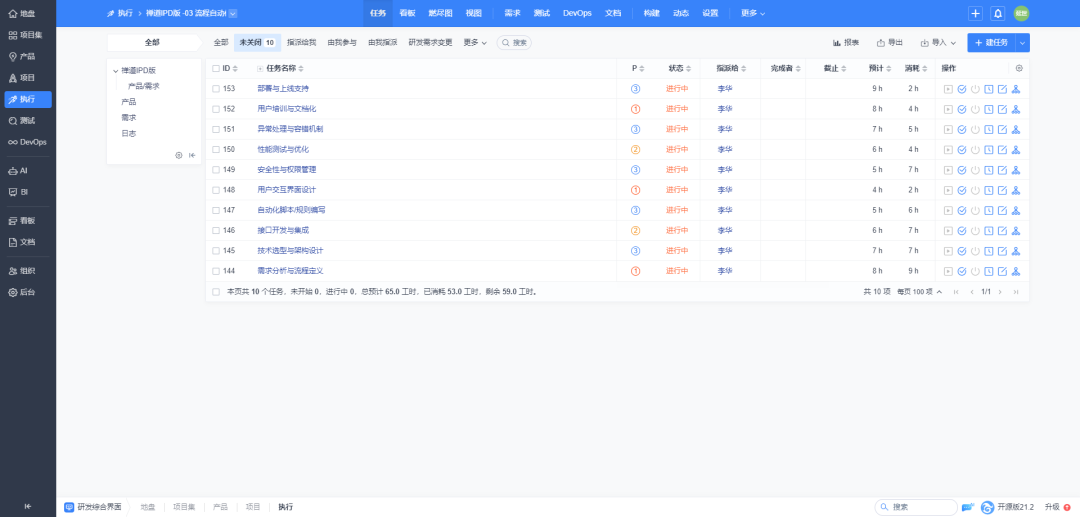Check the checkbox for task 153
The height and width of the screenshot is (517, 1080).
point(216,89)
